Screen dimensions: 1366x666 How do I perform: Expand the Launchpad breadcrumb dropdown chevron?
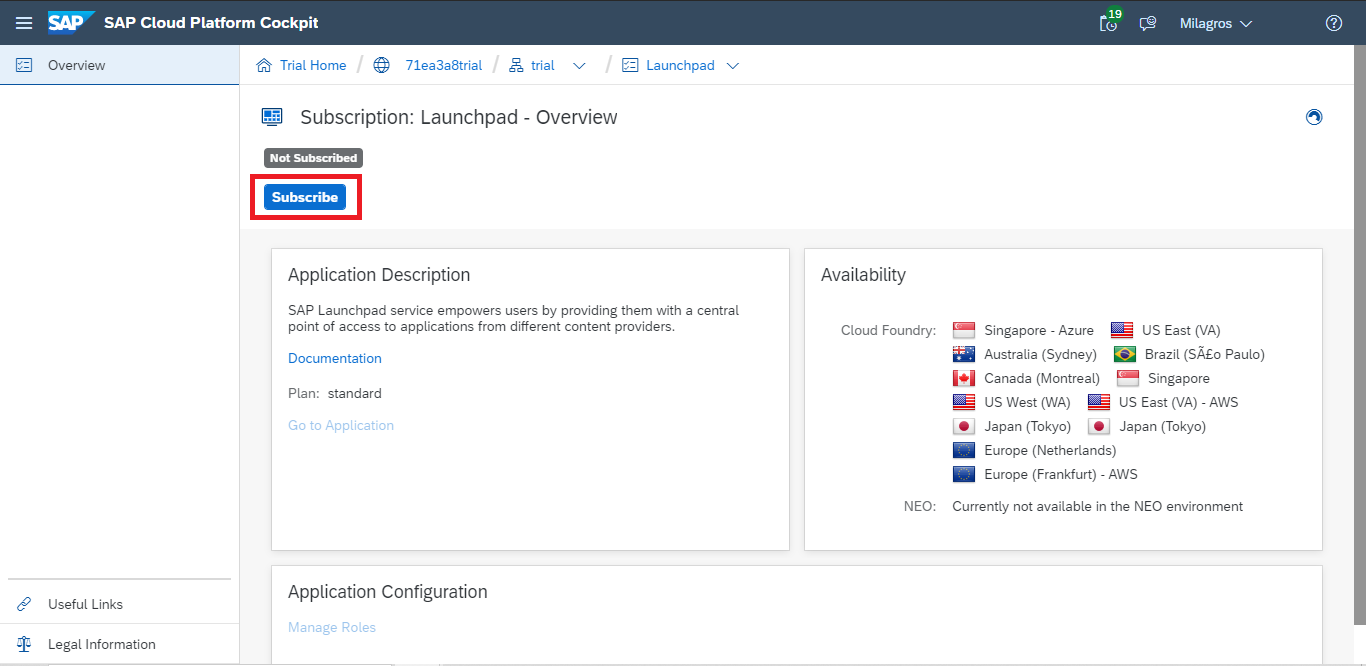pos(733,66)
